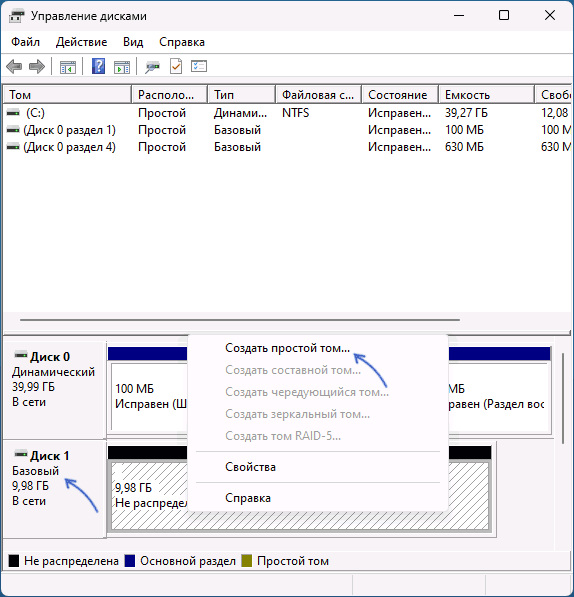Click the rescan disks magnifier icon
The image size is (574, 597).
click(x=153, y=67)
